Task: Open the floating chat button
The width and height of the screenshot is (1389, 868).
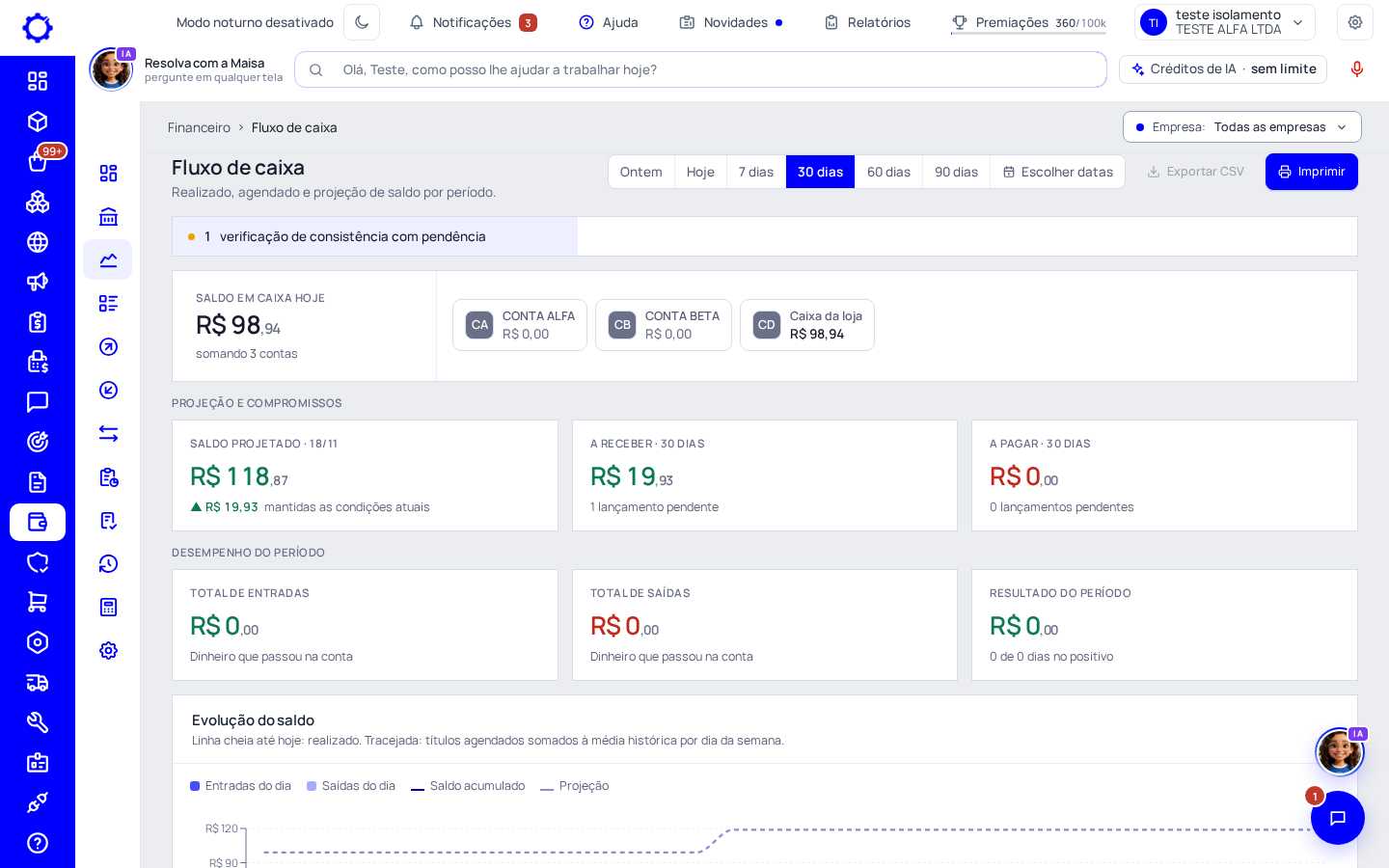Action: point(1338,818)
